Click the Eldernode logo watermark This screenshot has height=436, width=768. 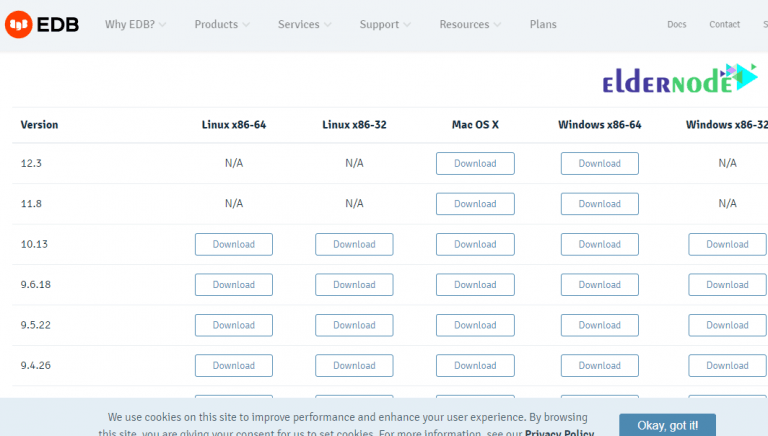(x=679, y=81)
